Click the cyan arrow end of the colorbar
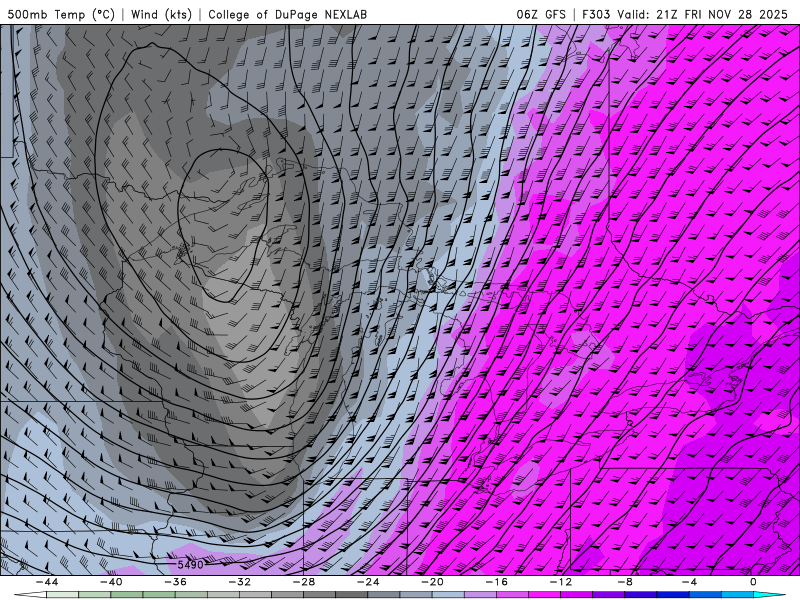This screenshot has height=600, width=800. [770, 595]
